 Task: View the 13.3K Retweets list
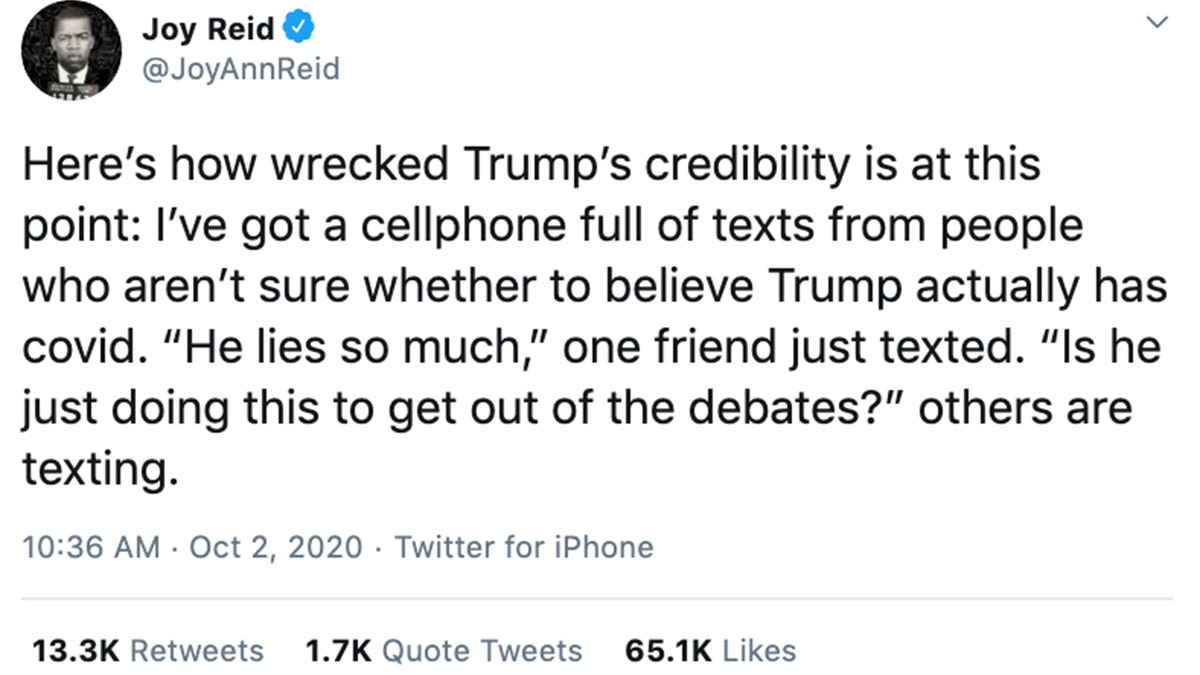[148, 651]
